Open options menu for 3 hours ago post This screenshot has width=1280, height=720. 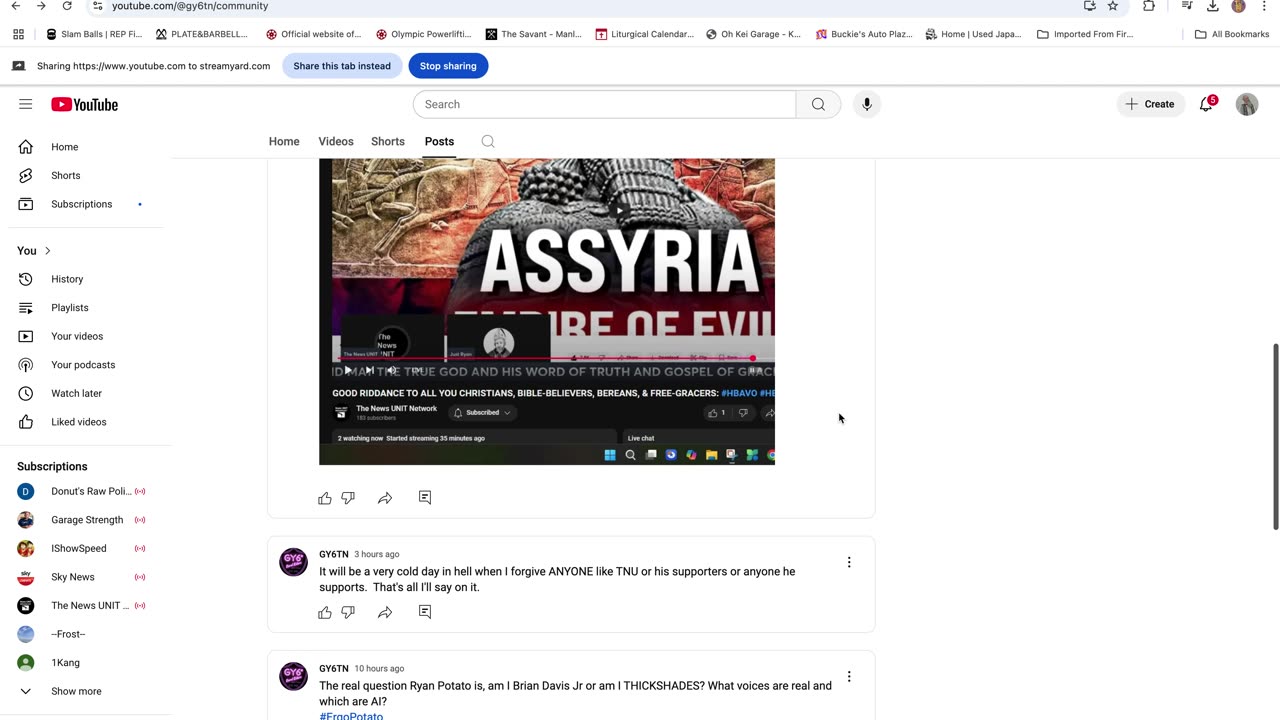pos(849,562)
